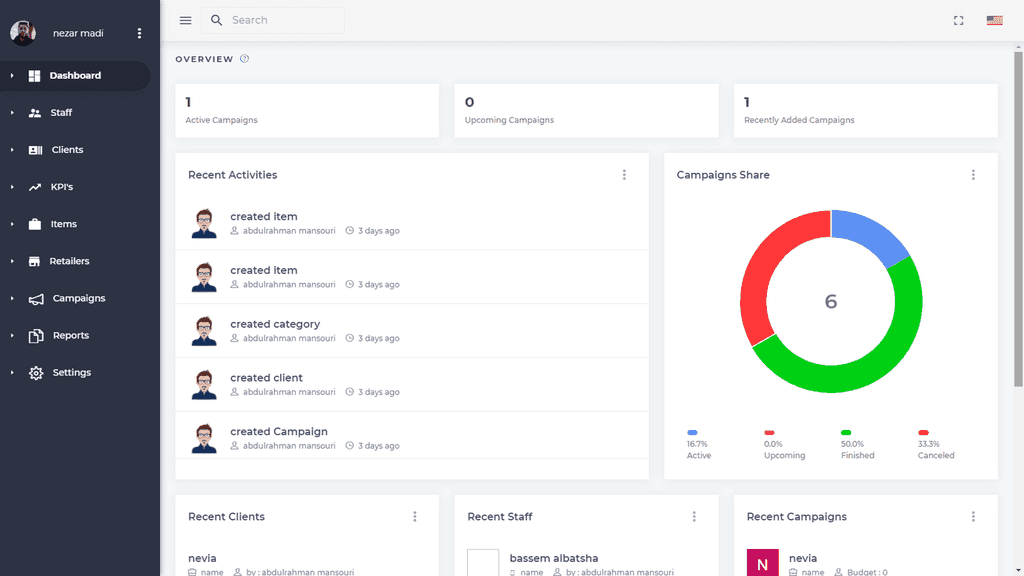
Task: Open nevia in Recent Campaigns
Action: point(803,558)
